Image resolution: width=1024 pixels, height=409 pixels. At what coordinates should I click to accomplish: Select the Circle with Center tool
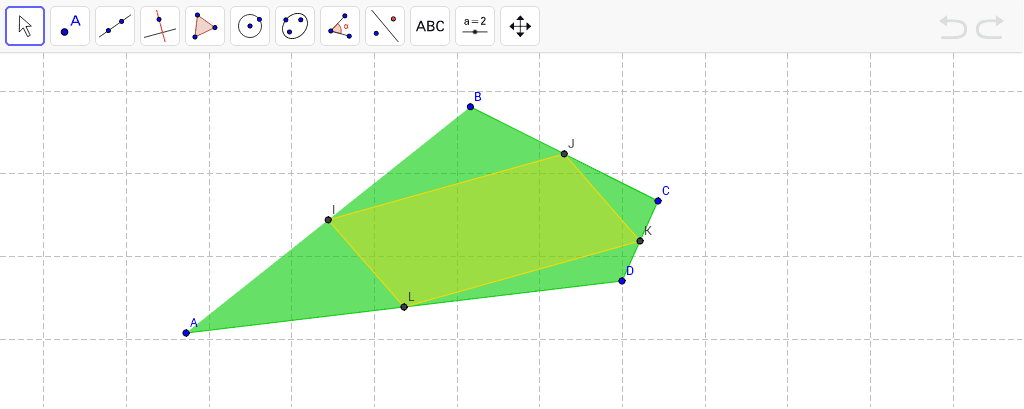(x=250, y=26)
